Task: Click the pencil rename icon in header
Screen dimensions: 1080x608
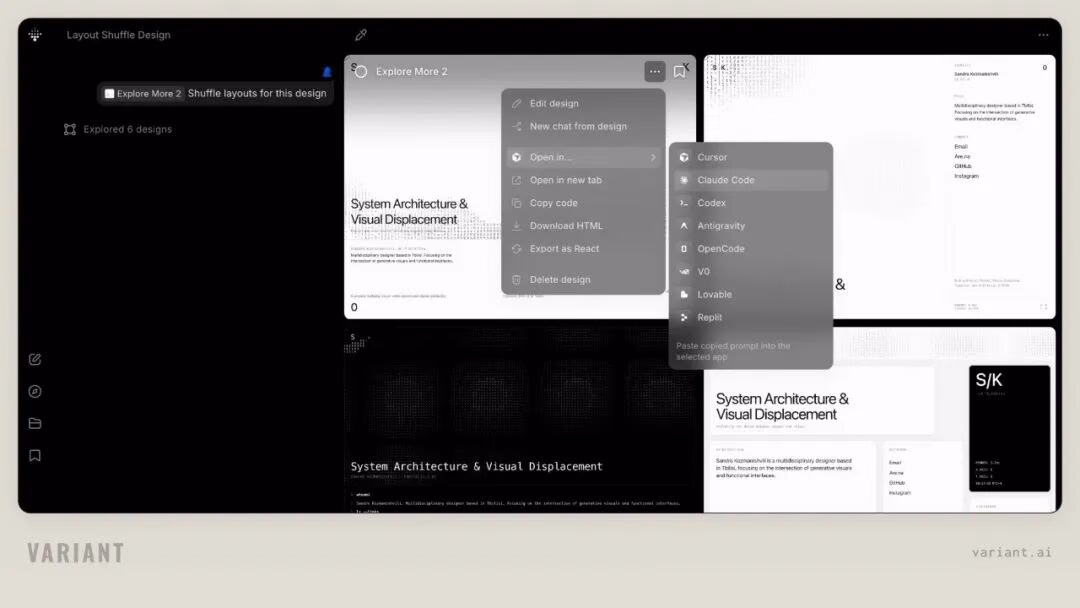Action: coord(361,34)
